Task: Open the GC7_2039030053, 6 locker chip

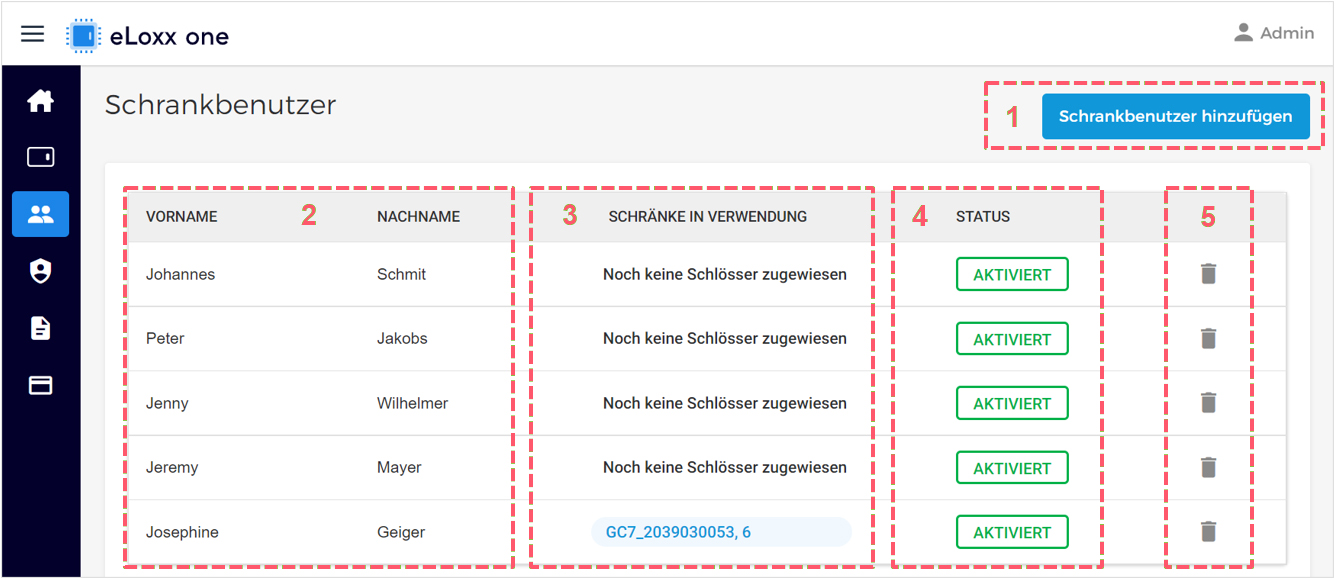Action: pyautogui.click(x=721, y=532)
